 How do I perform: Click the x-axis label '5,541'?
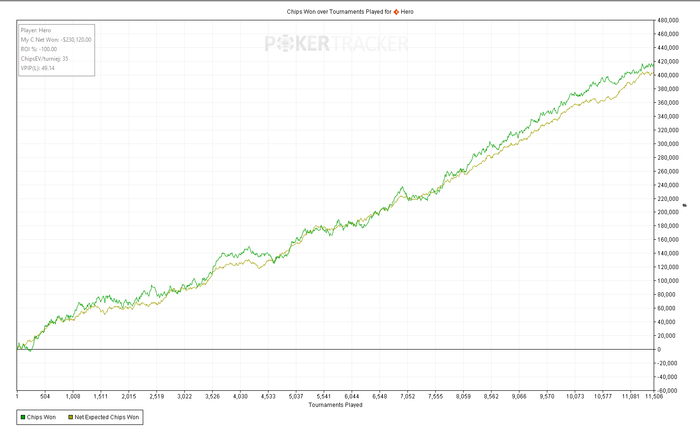tap(324, 396)
